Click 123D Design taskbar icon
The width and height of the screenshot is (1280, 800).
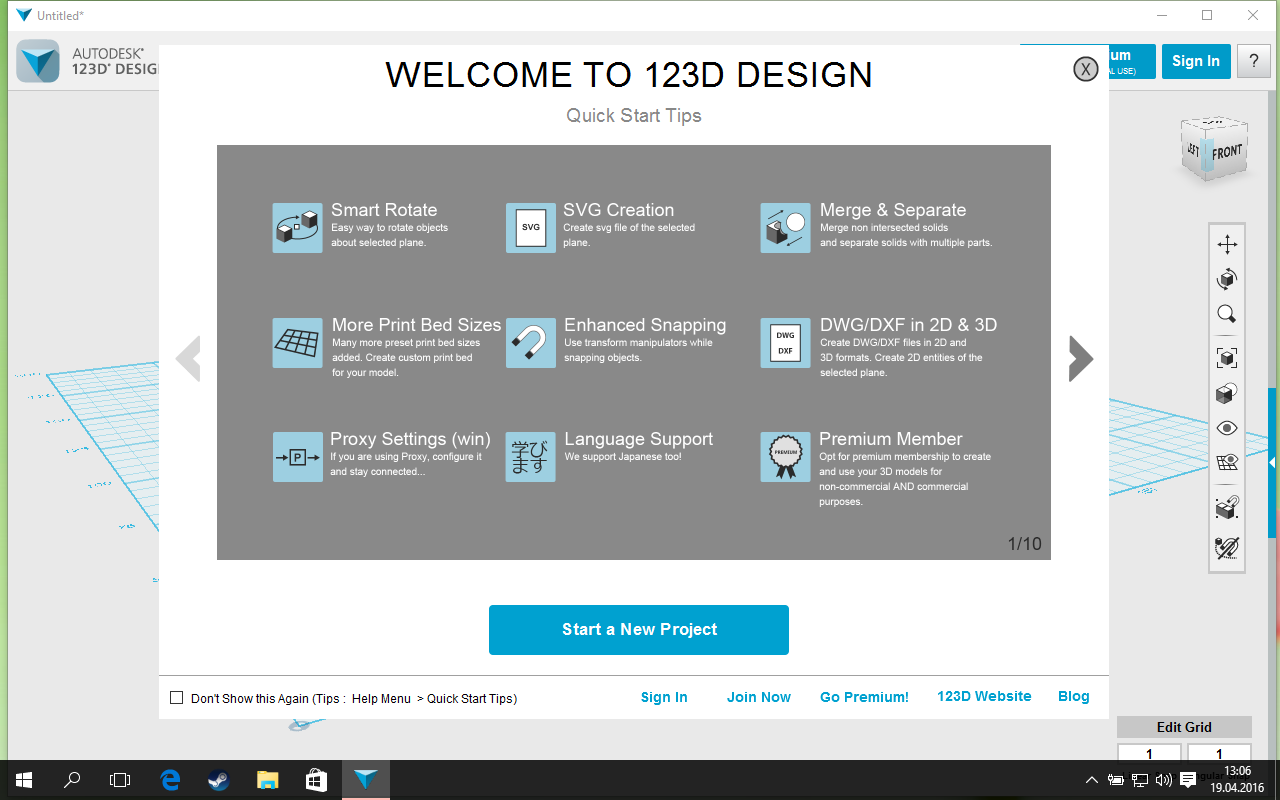[365, 780]
